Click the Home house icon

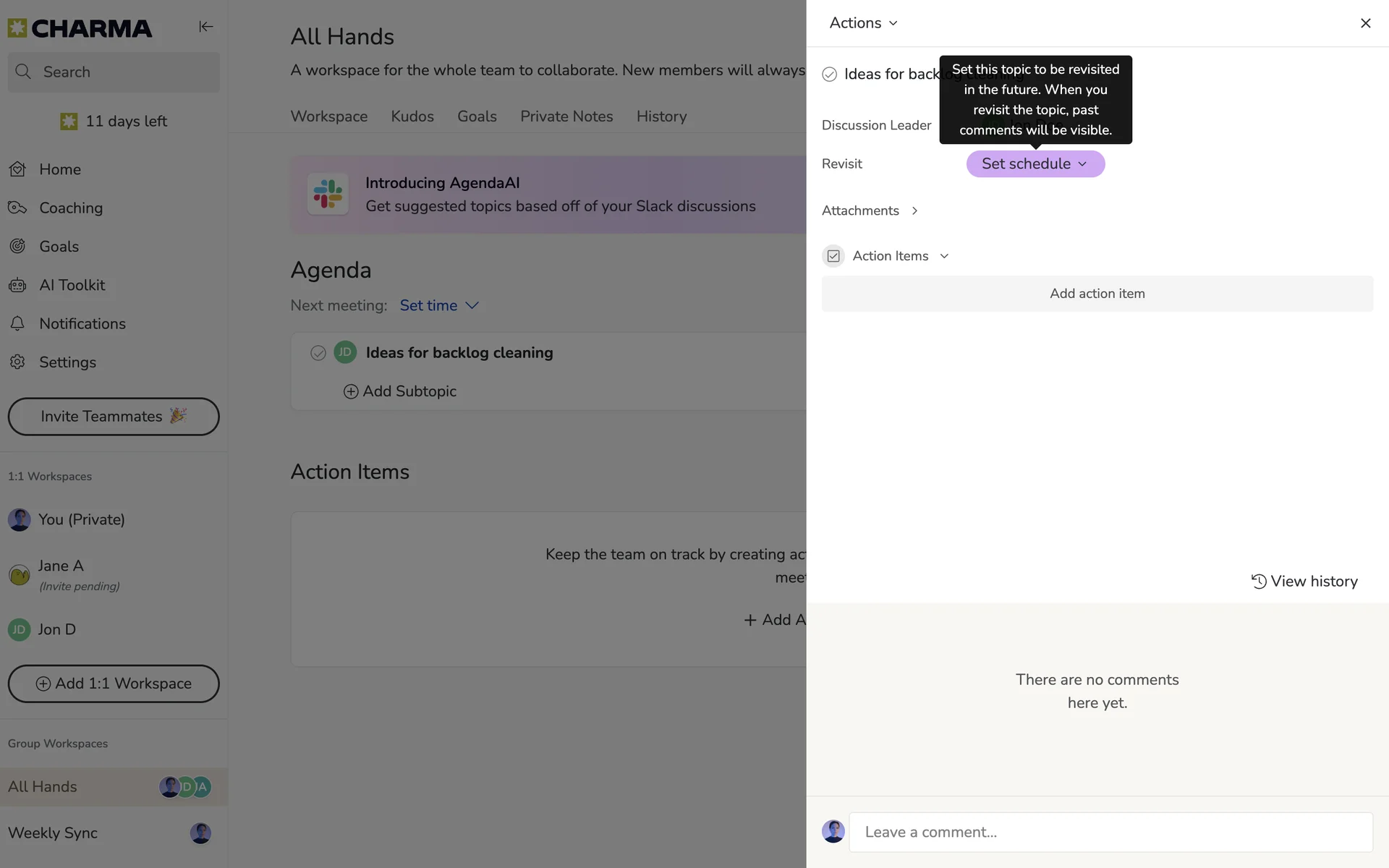pyautogui.click(x=17, y=169)
